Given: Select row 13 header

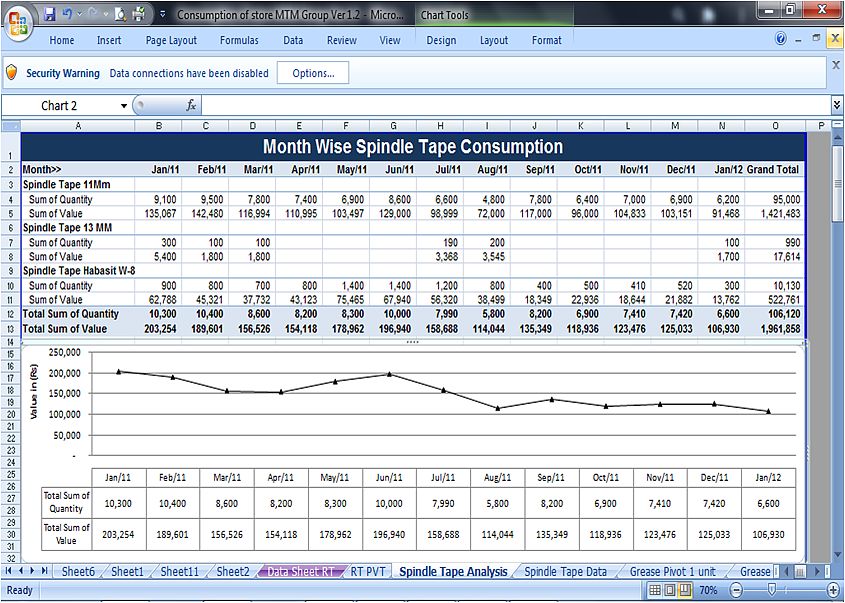Looking at the screenshot, I should tap(11, 329).
